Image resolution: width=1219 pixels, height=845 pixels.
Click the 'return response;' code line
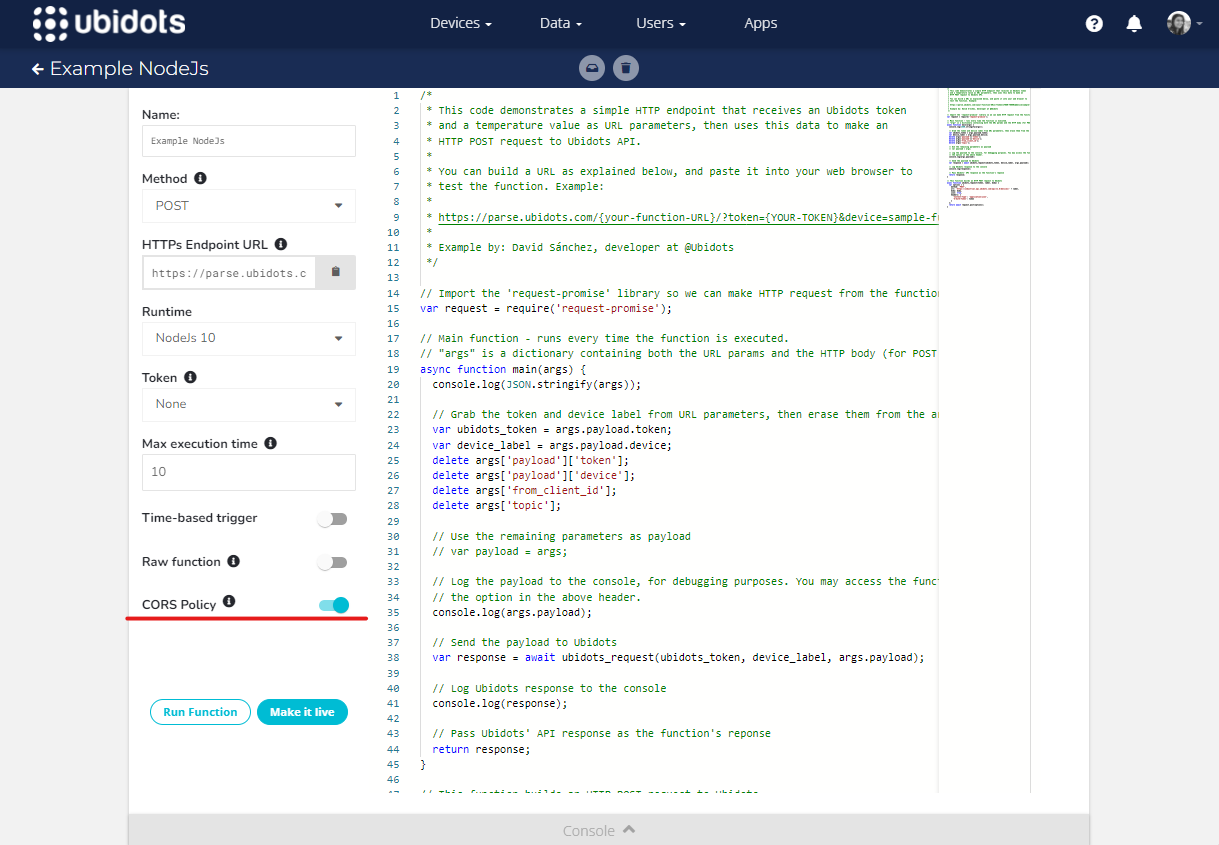[x=481, y=749]
